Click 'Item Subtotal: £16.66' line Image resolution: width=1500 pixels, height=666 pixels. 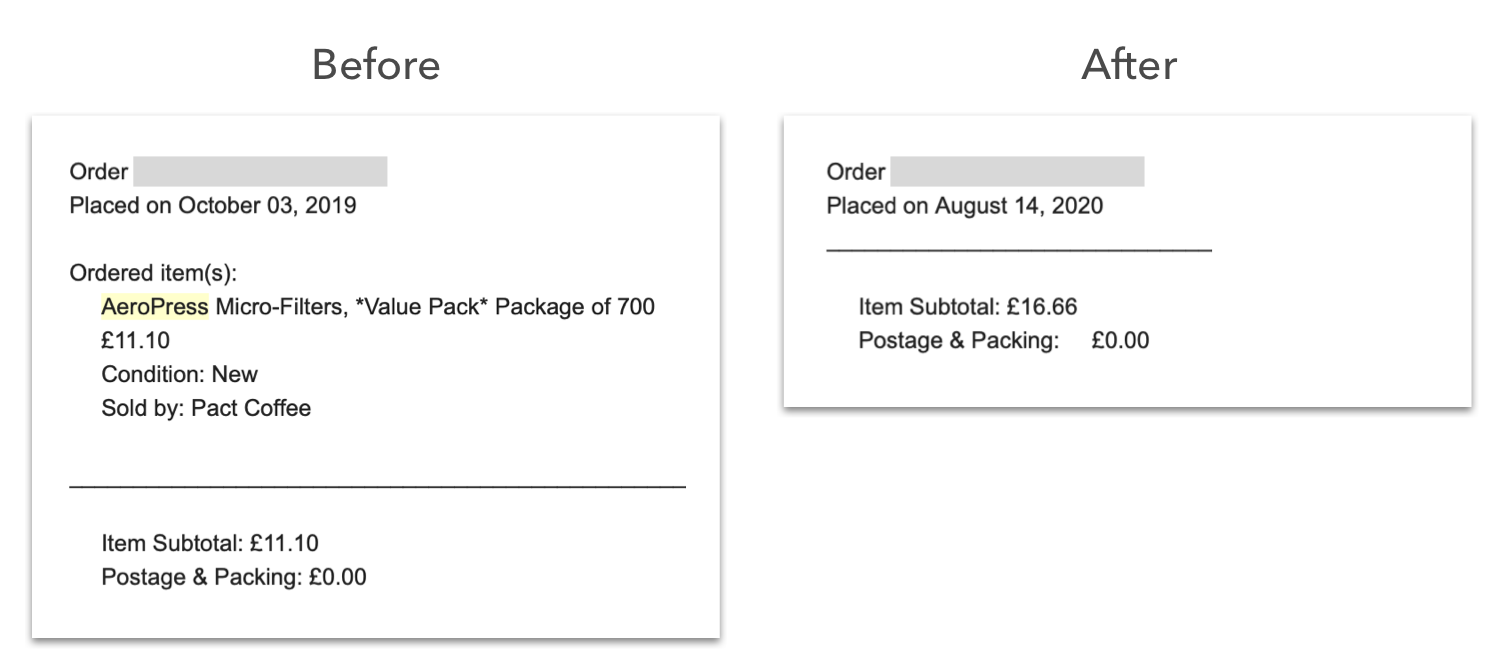click(x=967, y=307)
